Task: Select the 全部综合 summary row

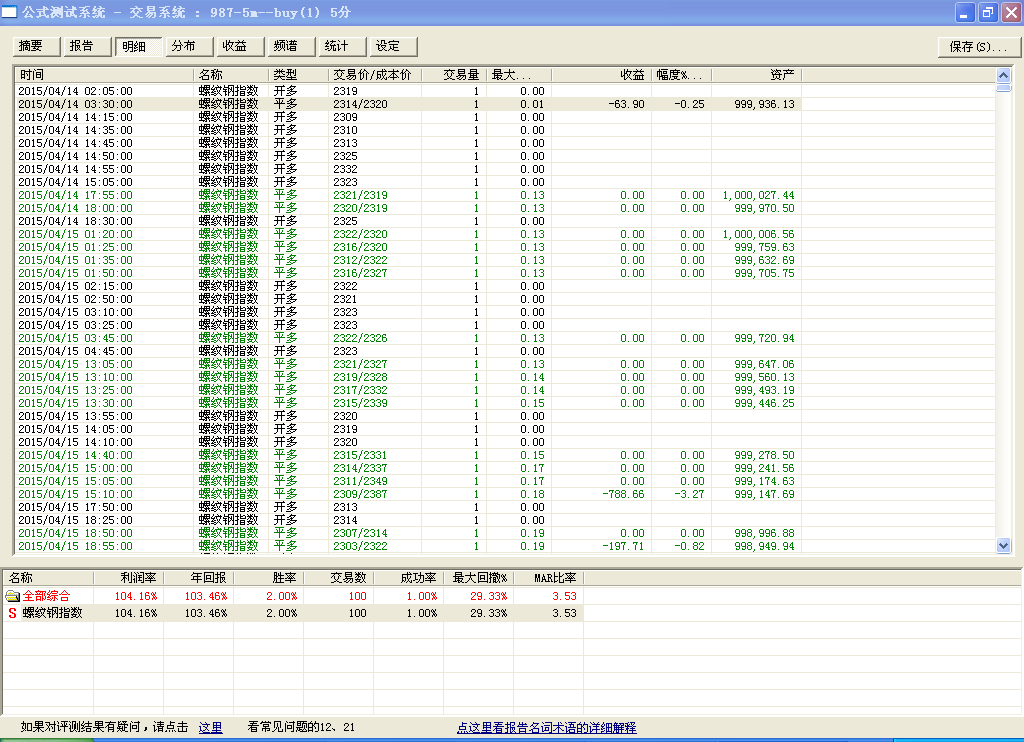Action: [293, 596]
